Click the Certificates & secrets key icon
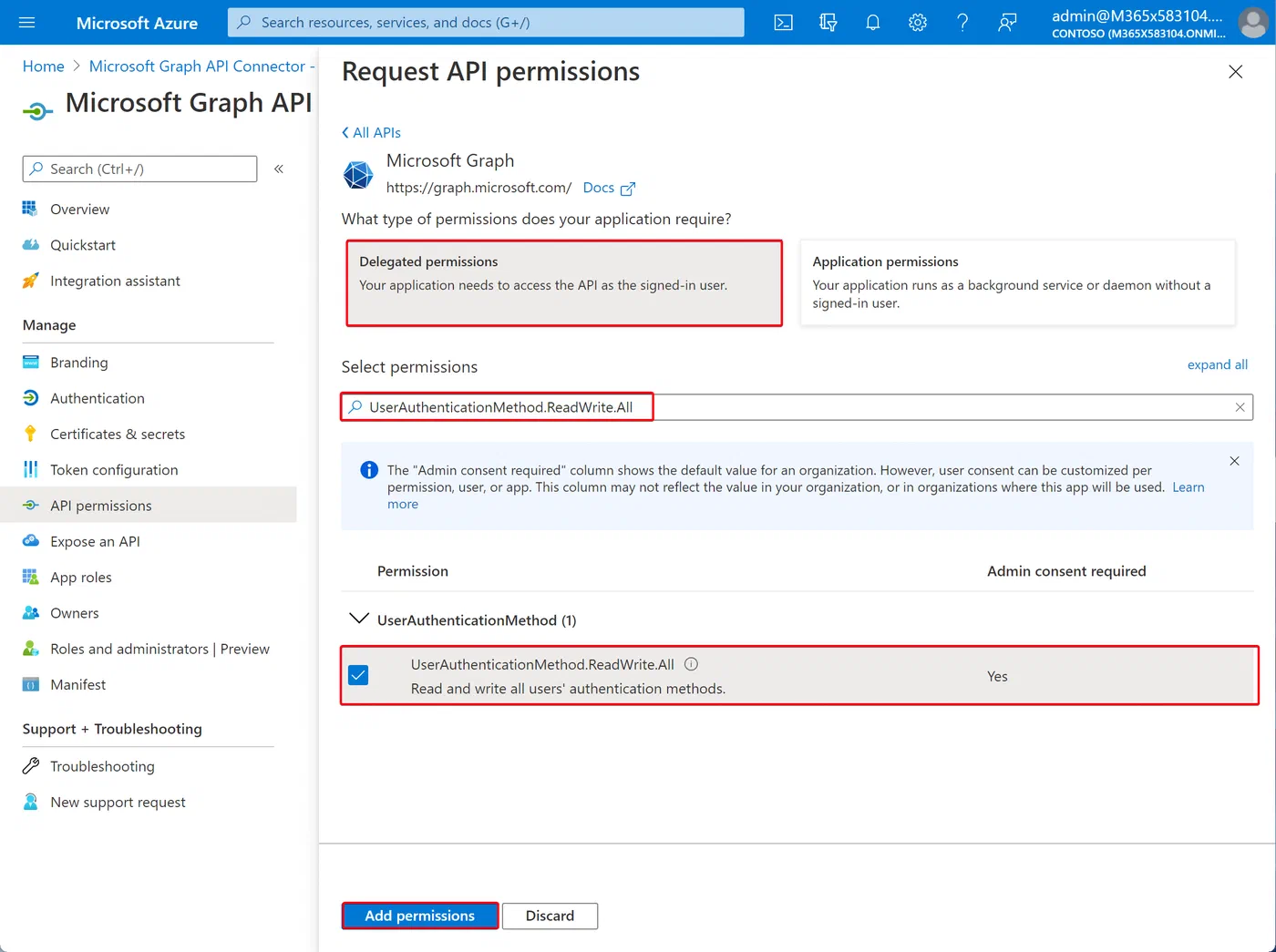Image resolution: width=1276 pixels, height=952 pixels. pyautogui.click(x=30, y=434)
